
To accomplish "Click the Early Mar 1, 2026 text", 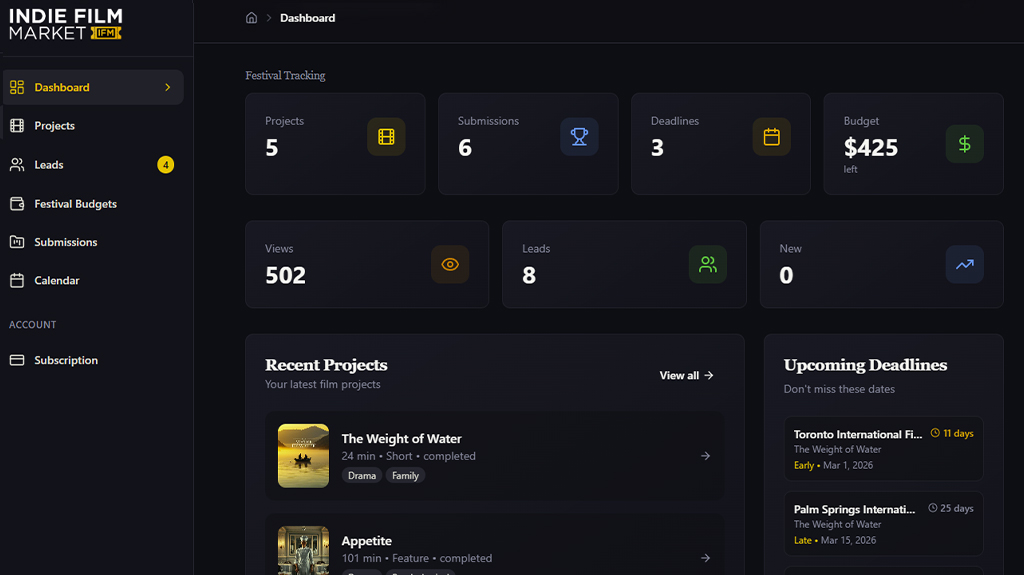I will 833,465.
